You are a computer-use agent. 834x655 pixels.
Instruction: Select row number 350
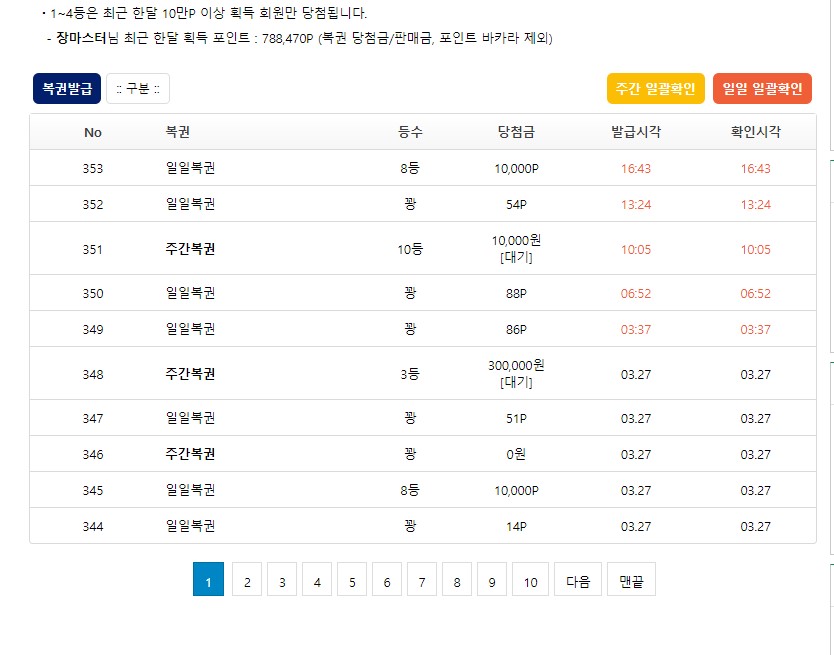(x=93, y=294)
